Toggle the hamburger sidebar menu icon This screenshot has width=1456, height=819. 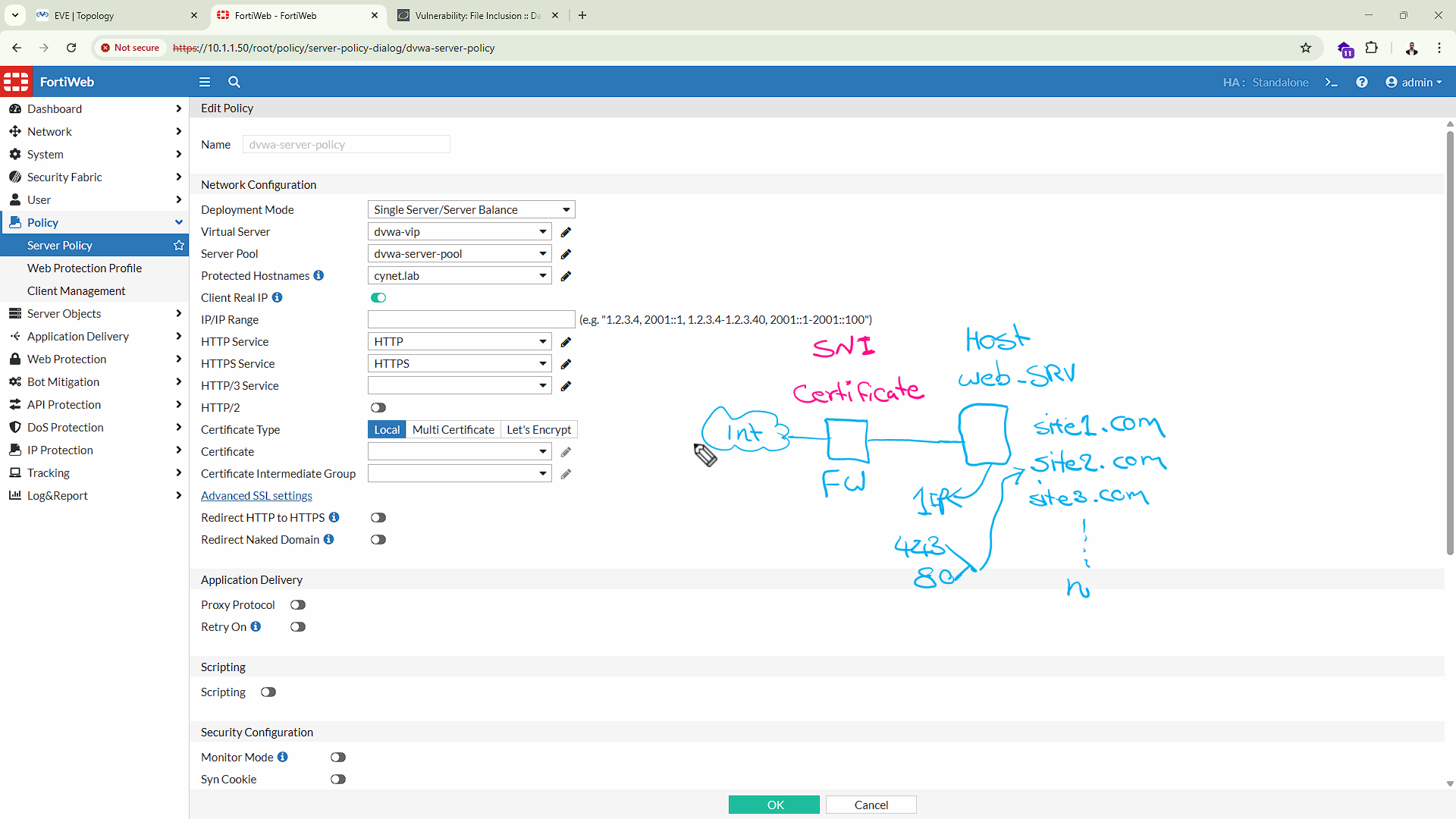(x=205, y=82)
